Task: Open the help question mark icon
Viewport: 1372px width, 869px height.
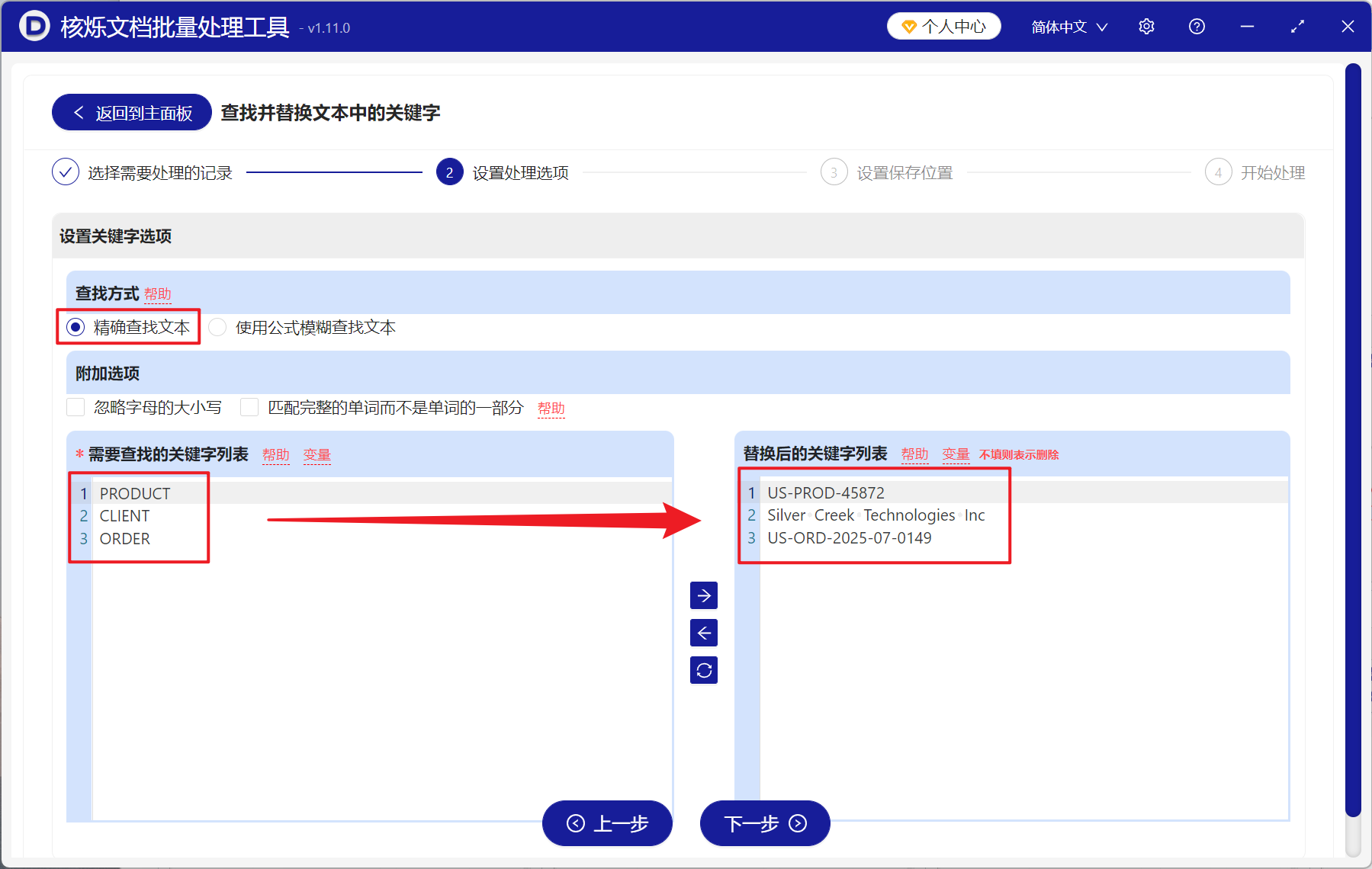Action: 1196,26
